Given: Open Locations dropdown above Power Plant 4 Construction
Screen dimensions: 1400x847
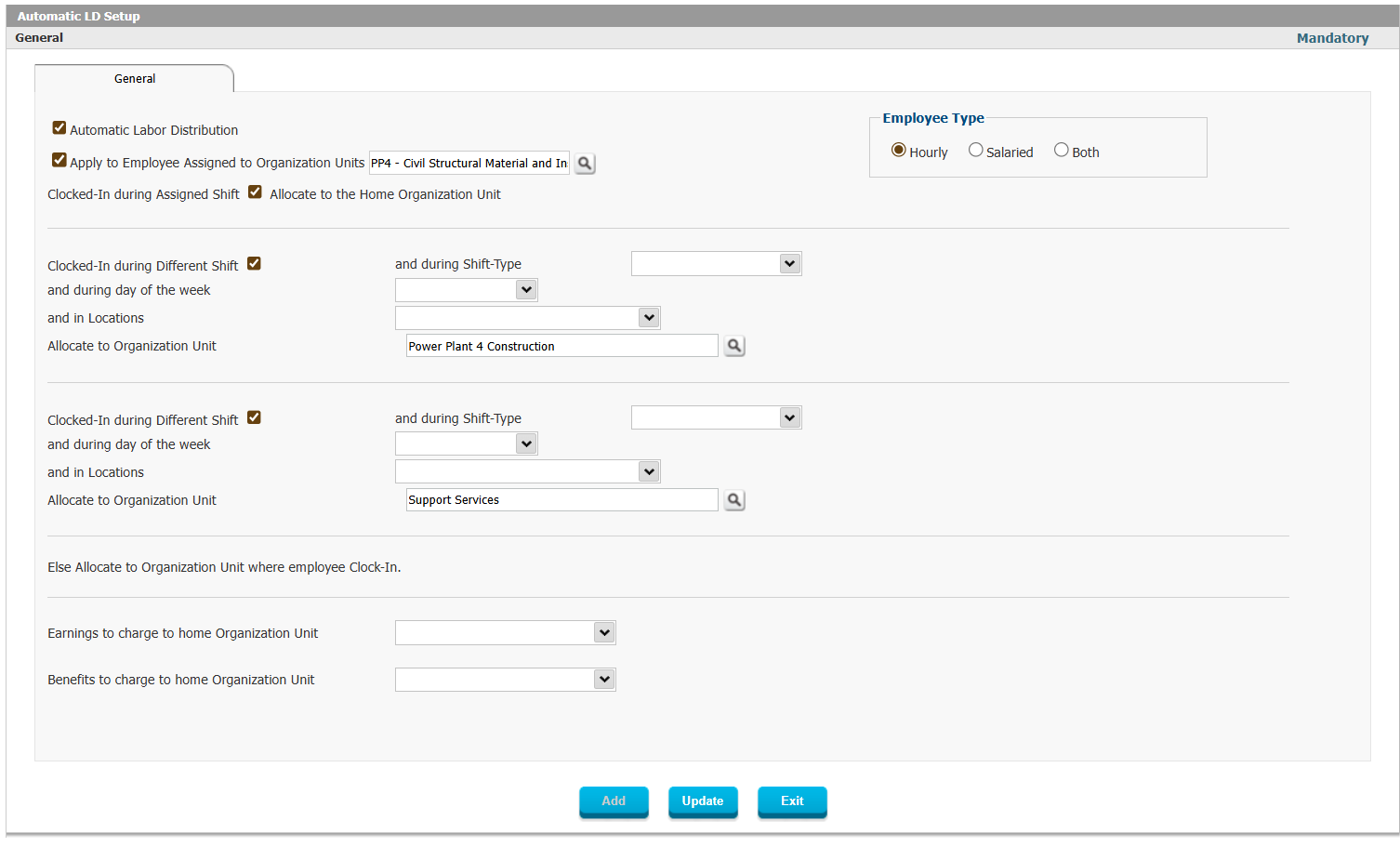Looking at the screenshot, I should click(x=528, y=318).
